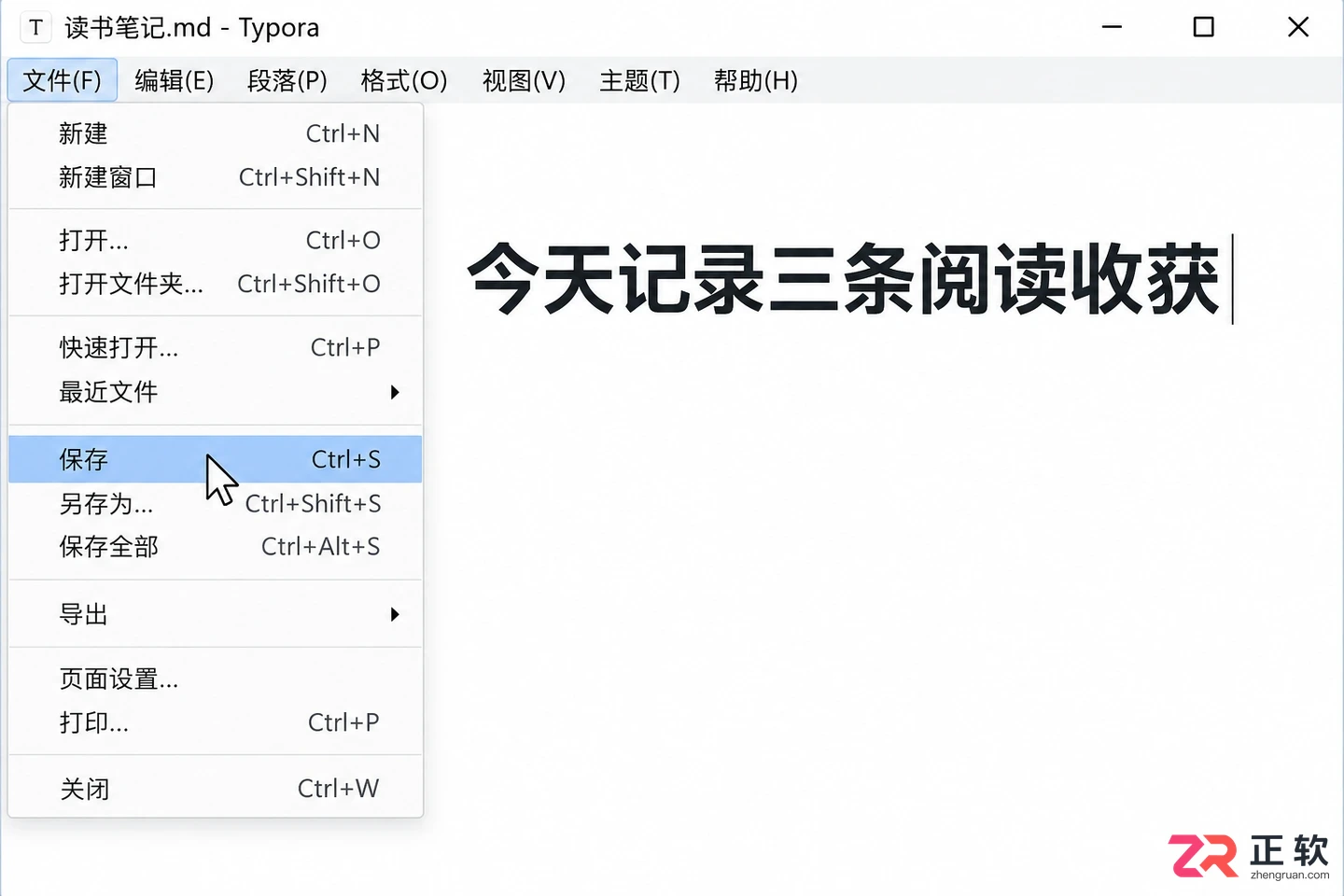Choose 新建 from the file menu
This screenshot has width=1344, height=896.
click(x=216, y=133)
